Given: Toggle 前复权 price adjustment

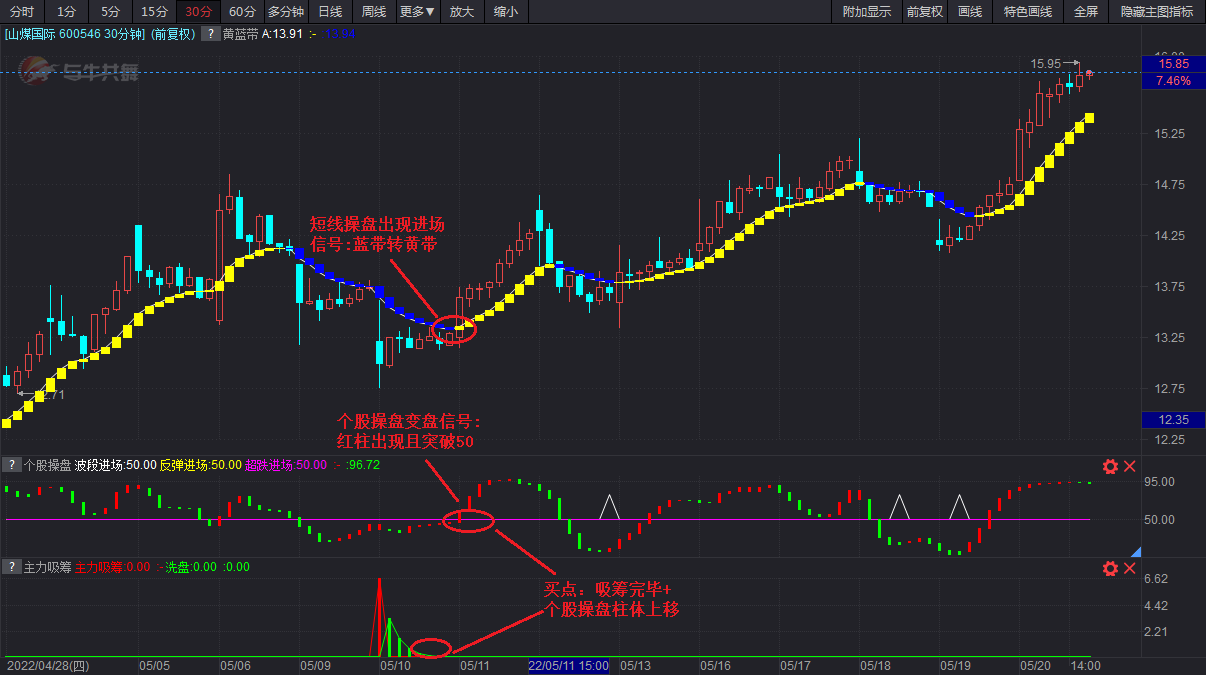Looking at the screenshot, I should coord(925,12).
